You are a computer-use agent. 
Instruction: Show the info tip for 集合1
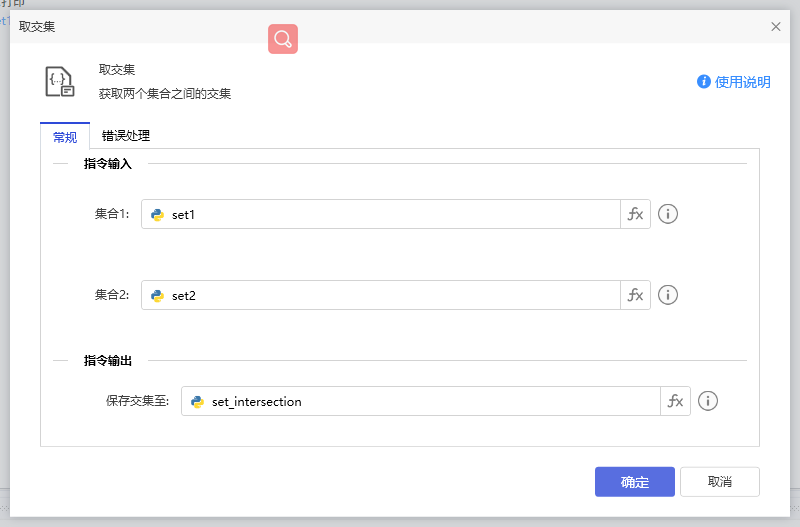pyautogui.click(x=668, y=214)
